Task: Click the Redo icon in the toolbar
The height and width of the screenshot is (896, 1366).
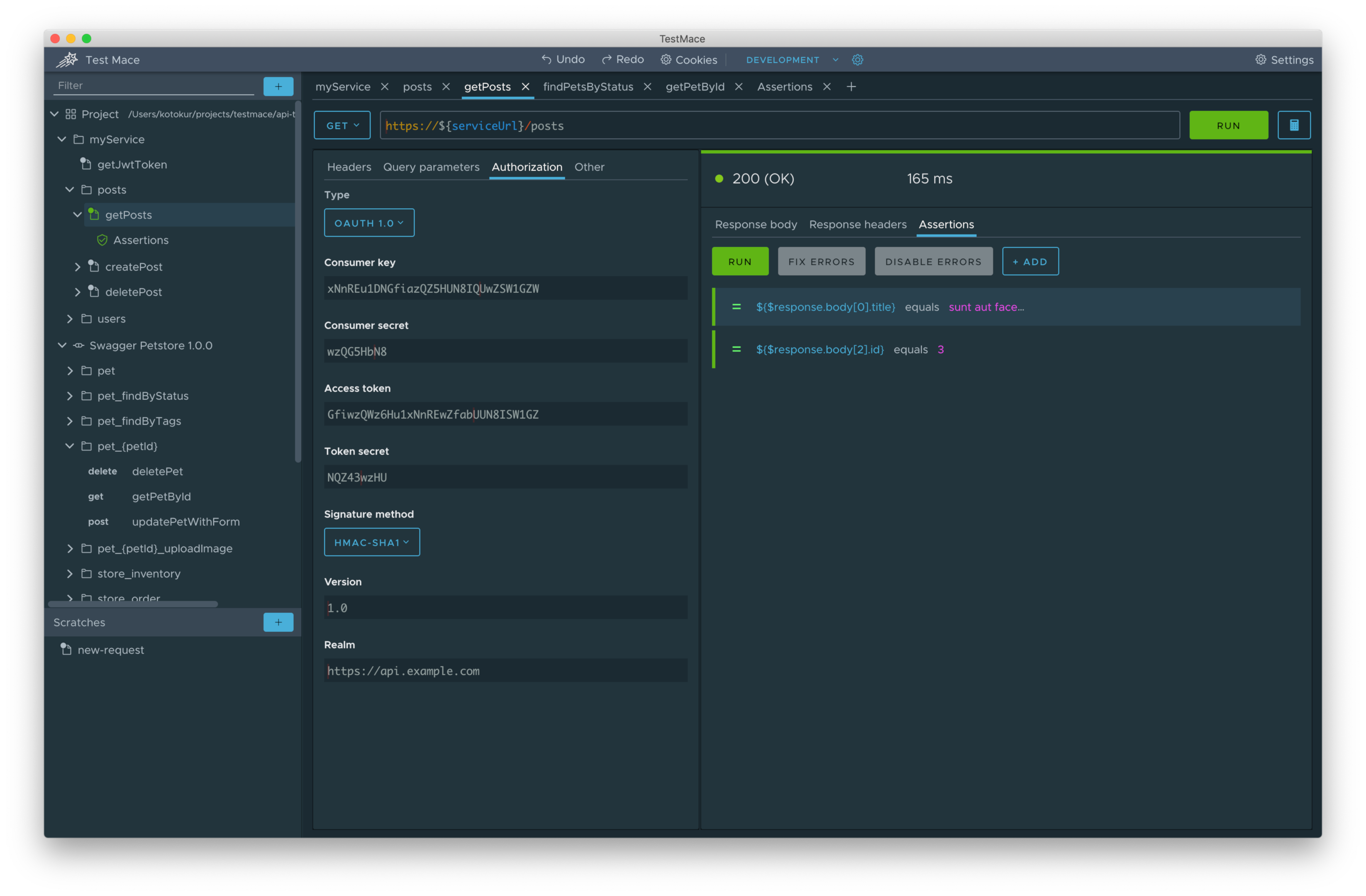Action: click(607, 59)
